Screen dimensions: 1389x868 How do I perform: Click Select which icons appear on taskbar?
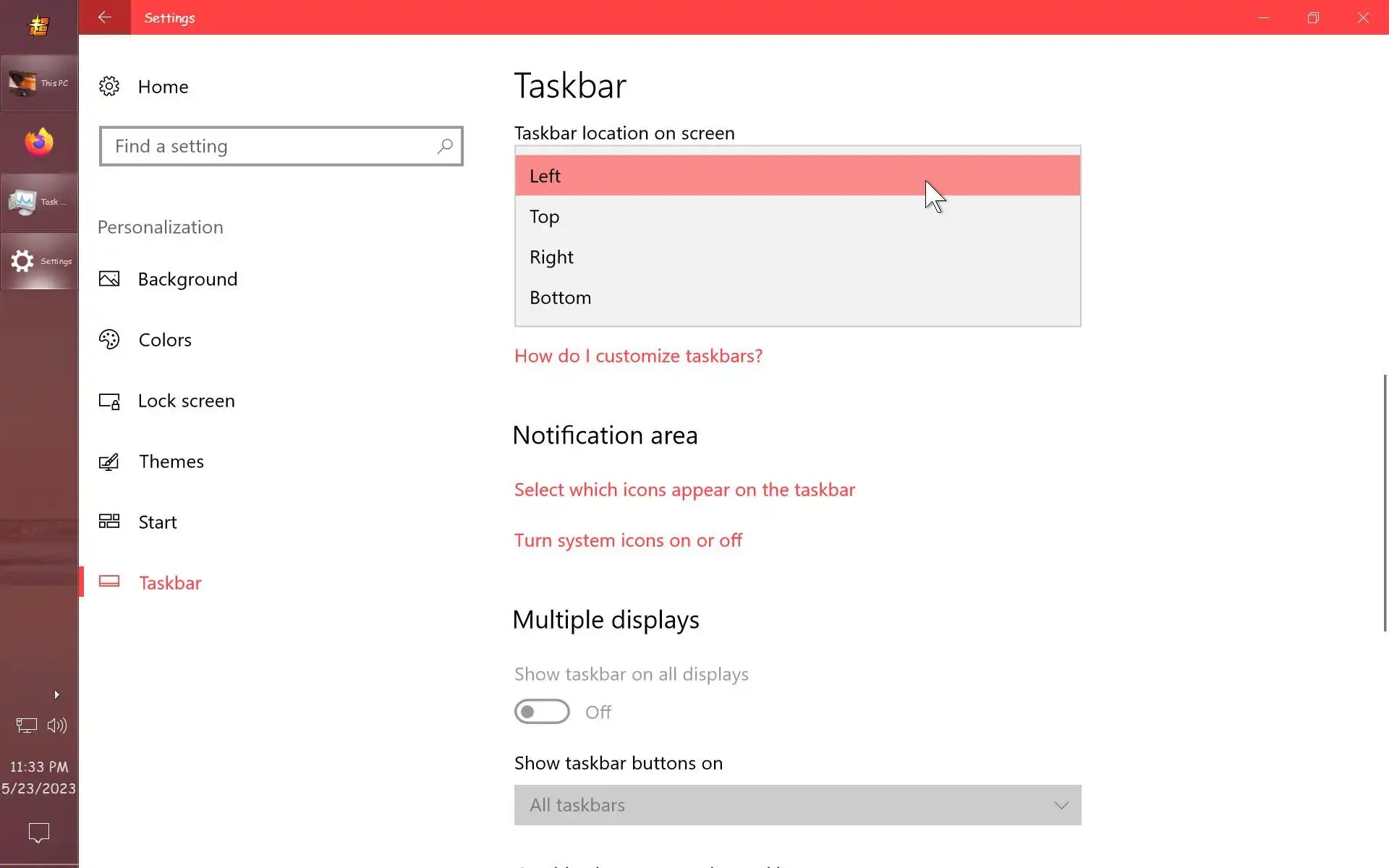click(684, 490)
